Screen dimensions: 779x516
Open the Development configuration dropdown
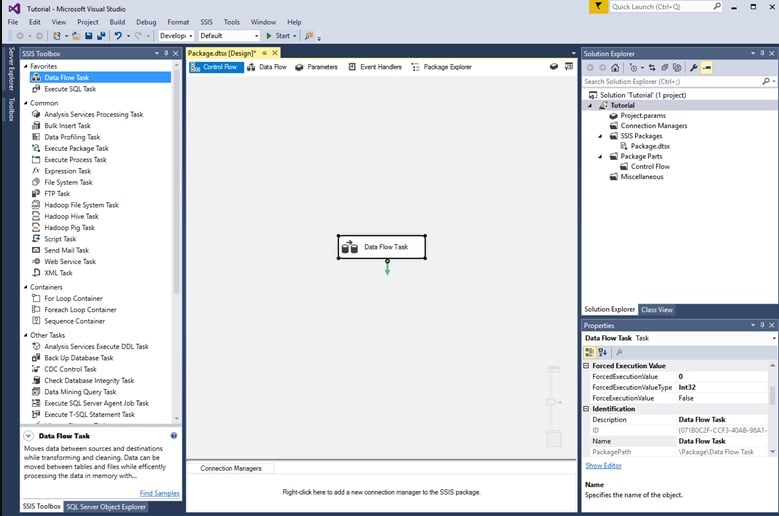point(176,36)
